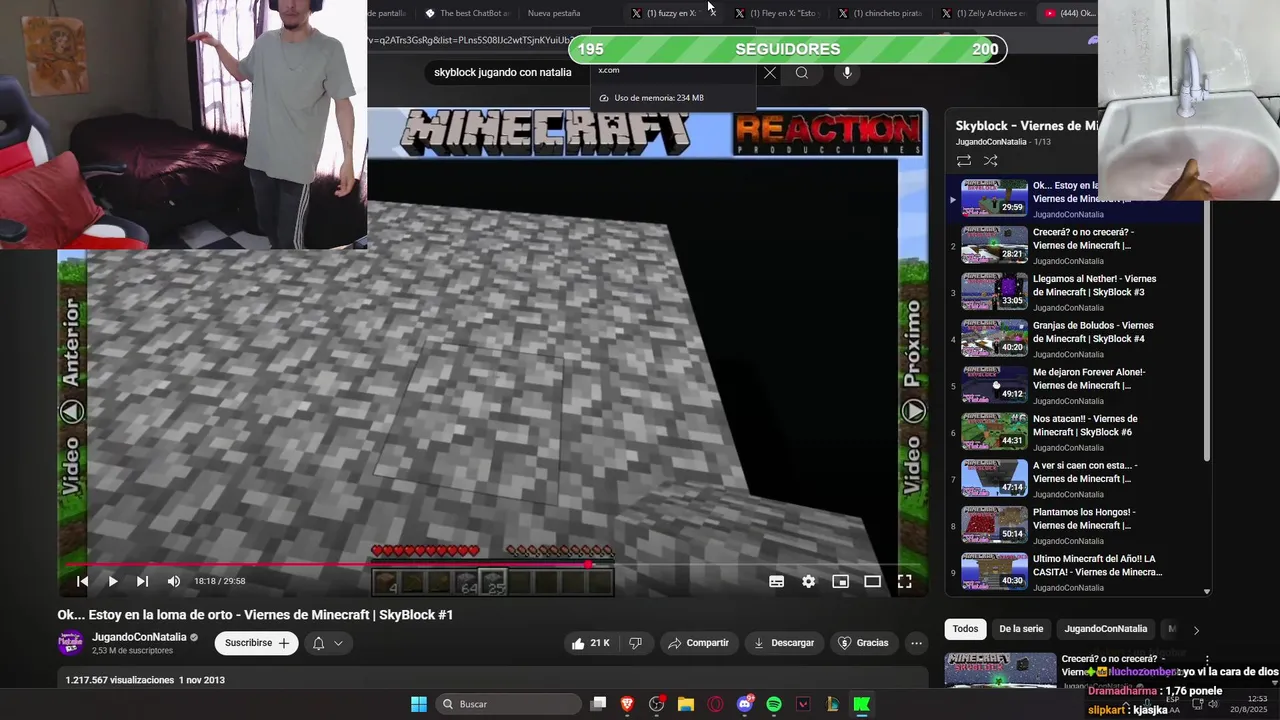Switch to '(1) Zelly Archives' tab
1280x720 pixels.
tap(984, 13)
